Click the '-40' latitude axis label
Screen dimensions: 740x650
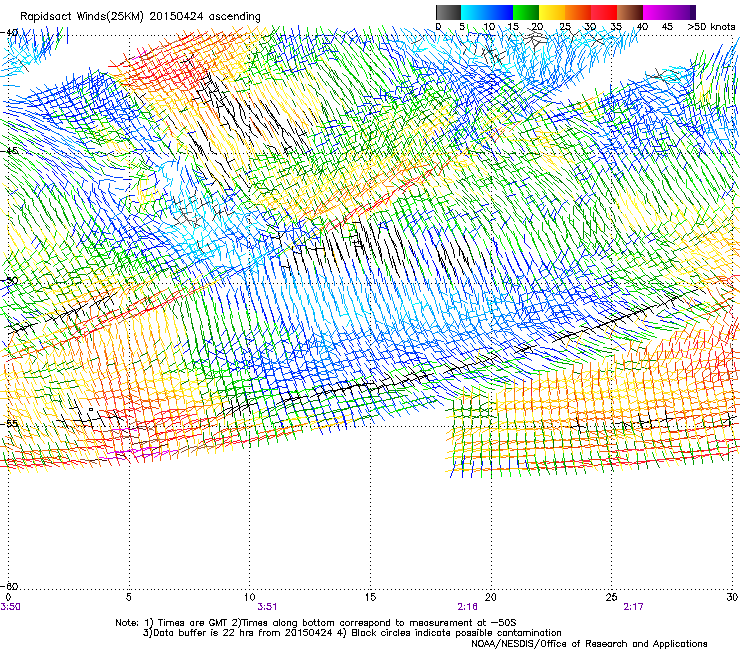pos(9,33)
